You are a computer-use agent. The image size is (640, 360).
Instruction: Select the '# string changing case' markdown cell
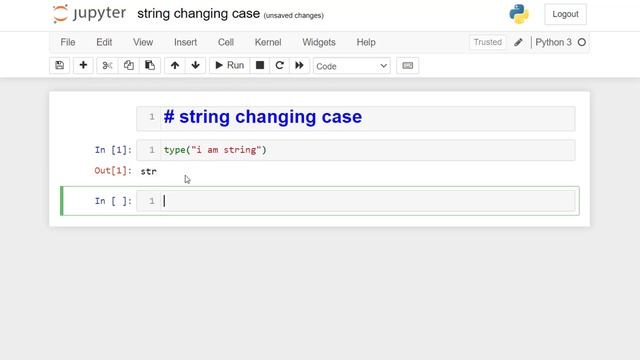(356, 118)
